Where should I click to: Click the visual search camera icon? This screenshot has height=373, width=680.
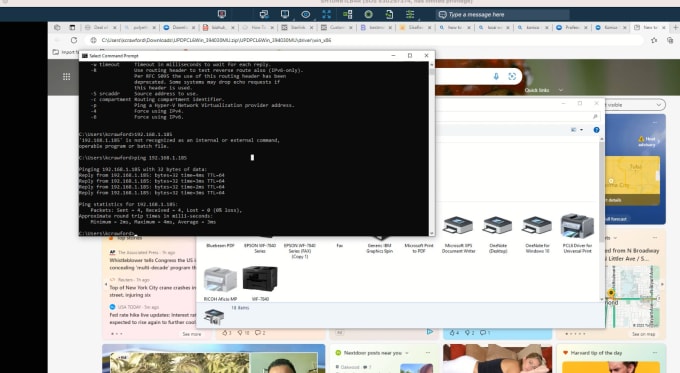coord(512,76)
